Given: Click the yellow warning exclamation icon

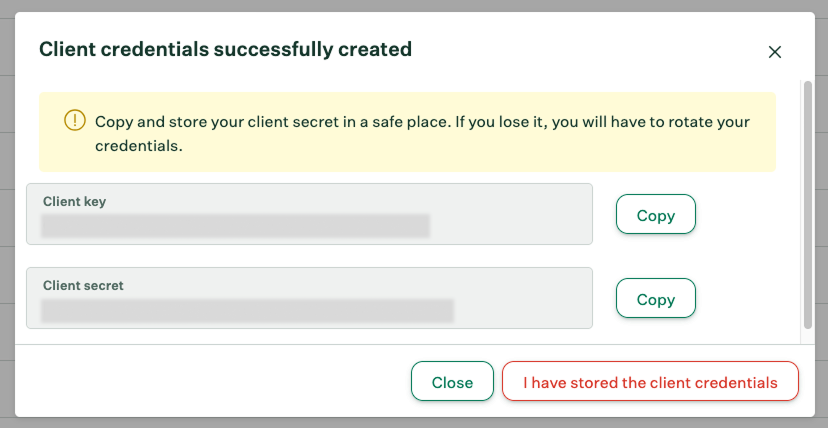Looking at the screenshot, I should pos(75,121).
